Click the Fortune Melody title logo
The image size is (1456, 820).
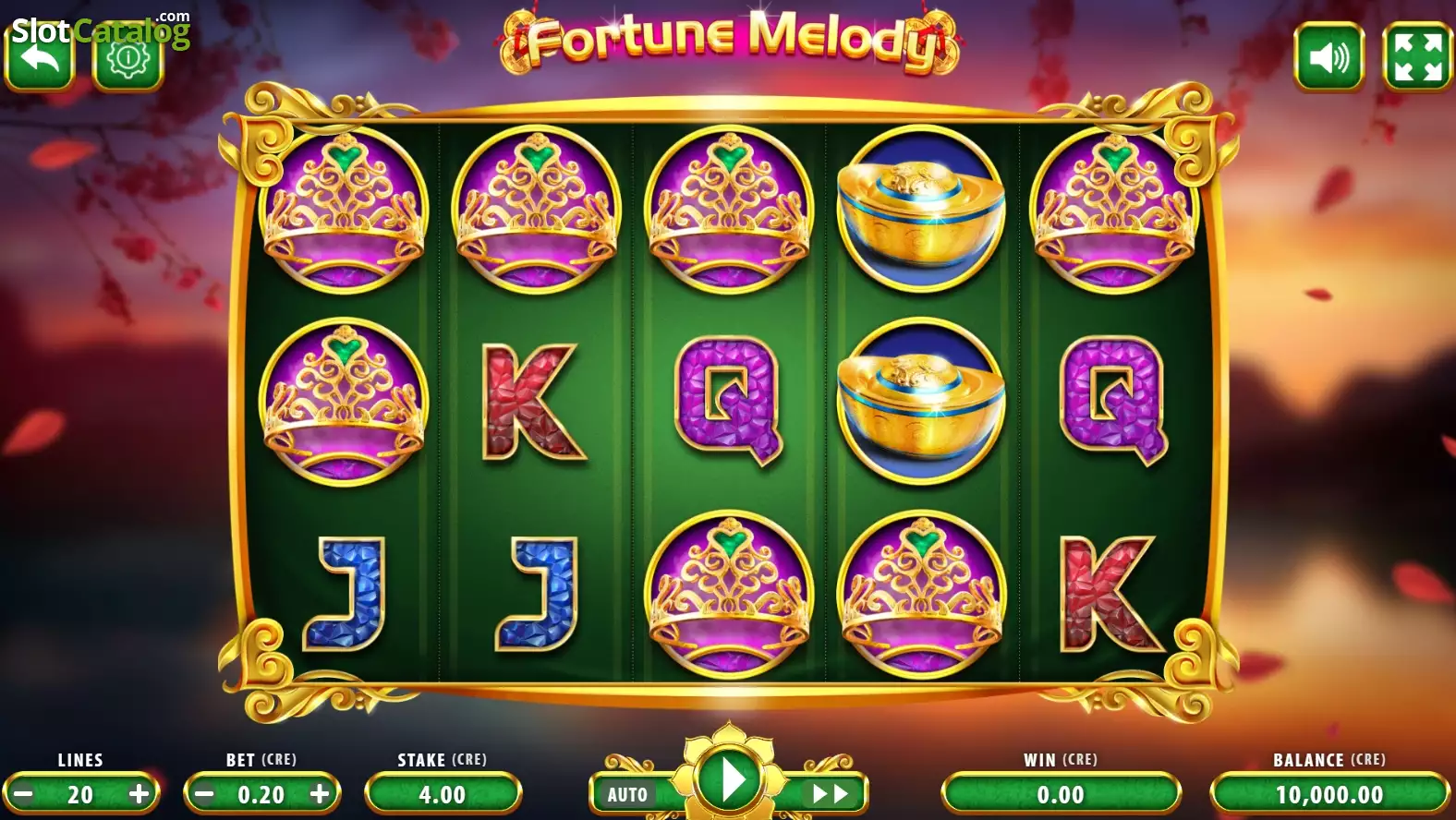click(x=730, y=41)
